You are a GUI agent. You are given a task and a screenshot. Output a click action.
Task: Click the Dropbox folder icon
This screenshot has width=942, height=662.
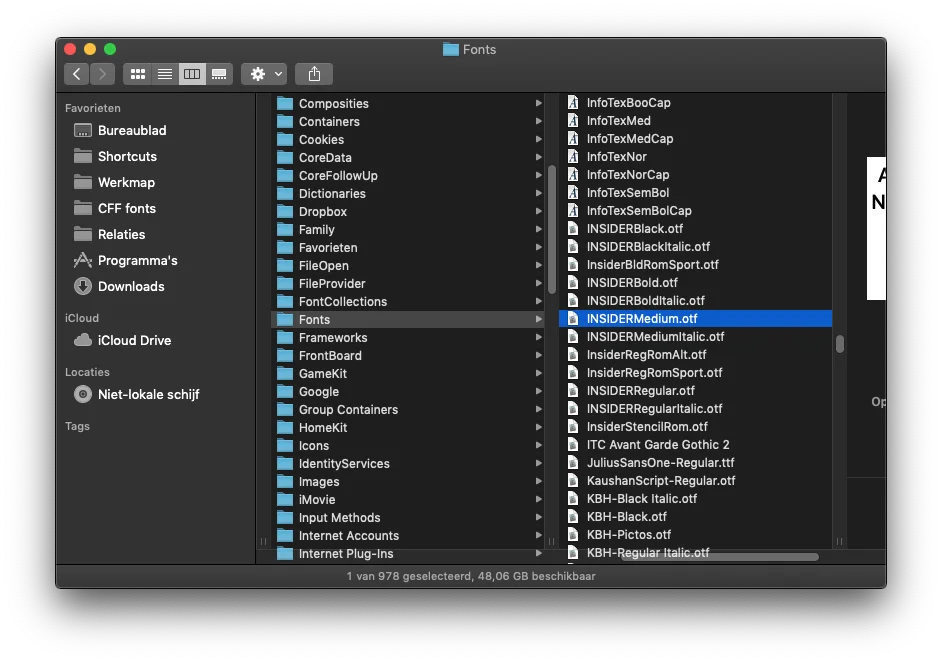285,211
